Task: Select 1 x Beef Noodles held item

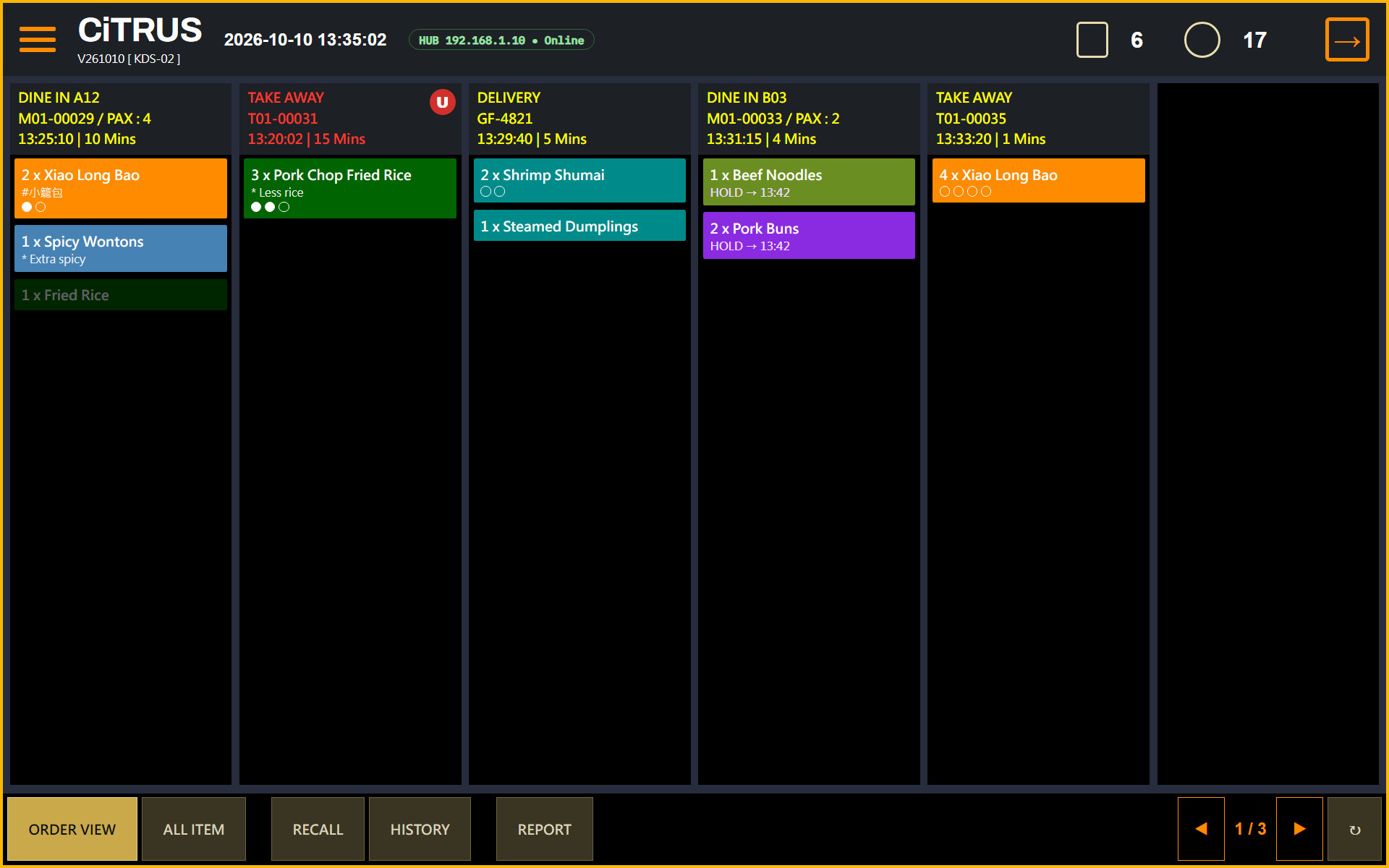Action: (809, 182)
